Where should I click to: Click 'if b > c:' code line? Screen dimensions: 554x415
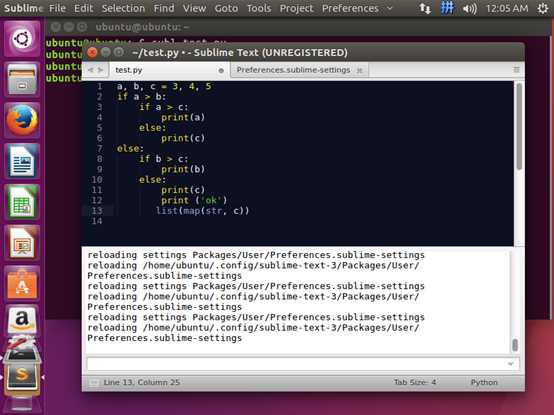[x=164, y=159]
